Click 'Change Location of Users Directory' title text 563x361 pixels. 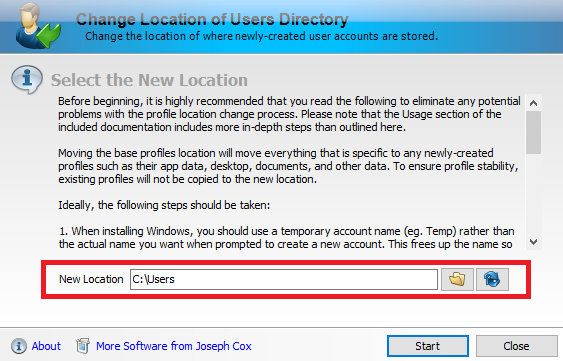[x=212, y=19]
